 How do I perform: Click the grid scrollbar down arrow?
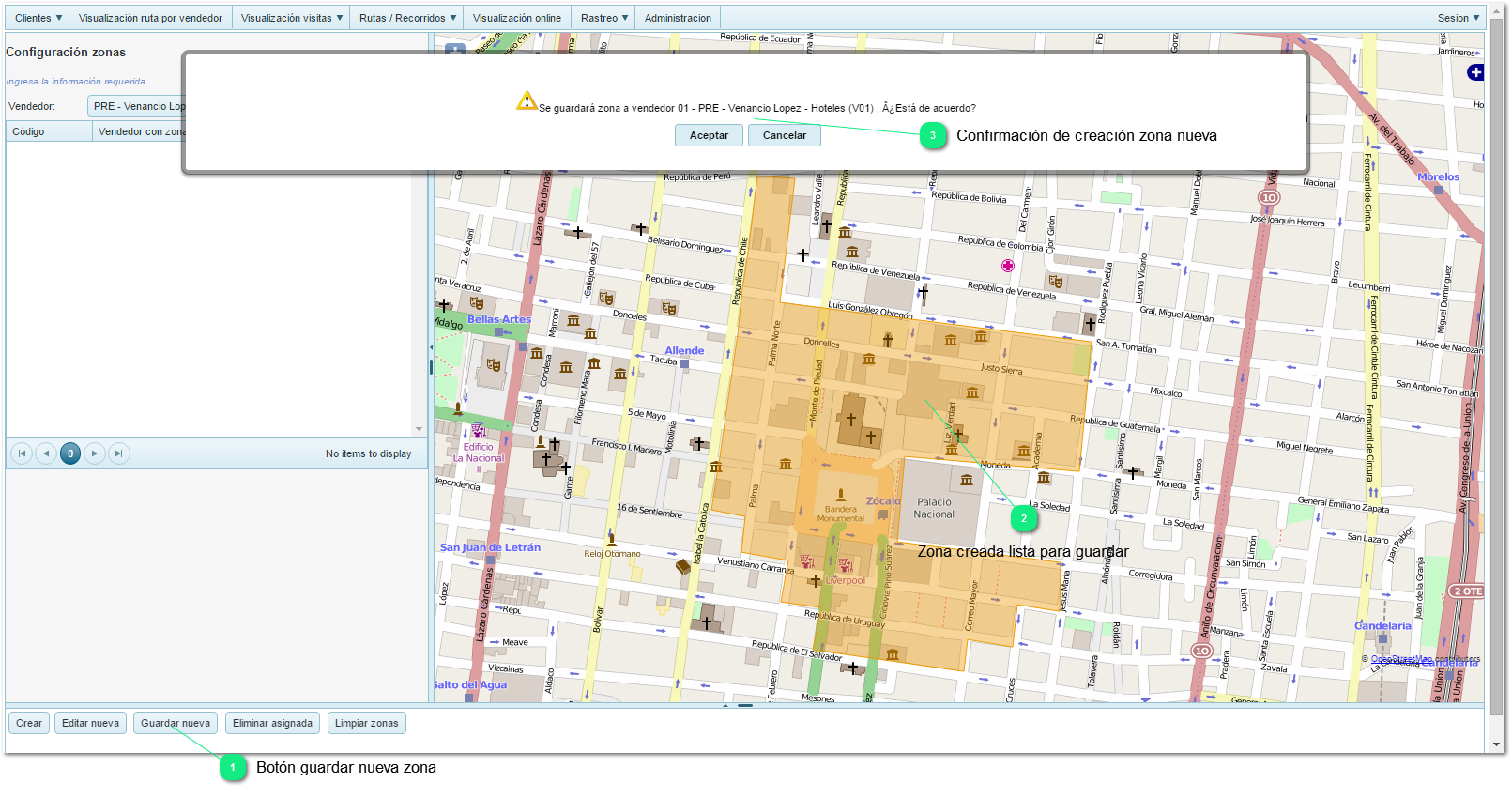click(x=419, y=430)
